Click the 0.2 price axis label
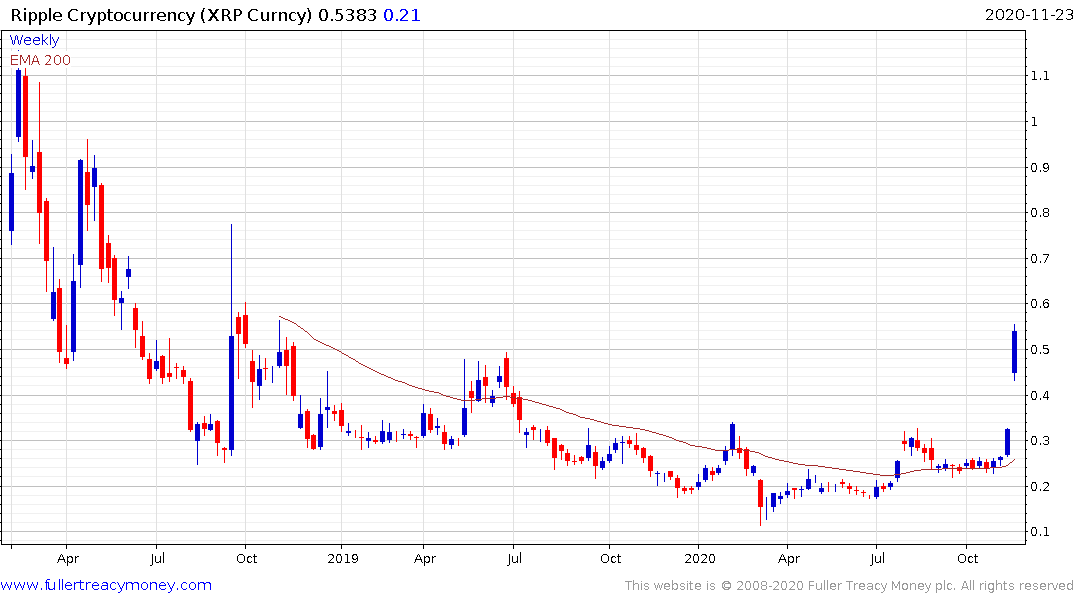Viewport: 1075px width, 600px height. click(x=1039, y=486)
